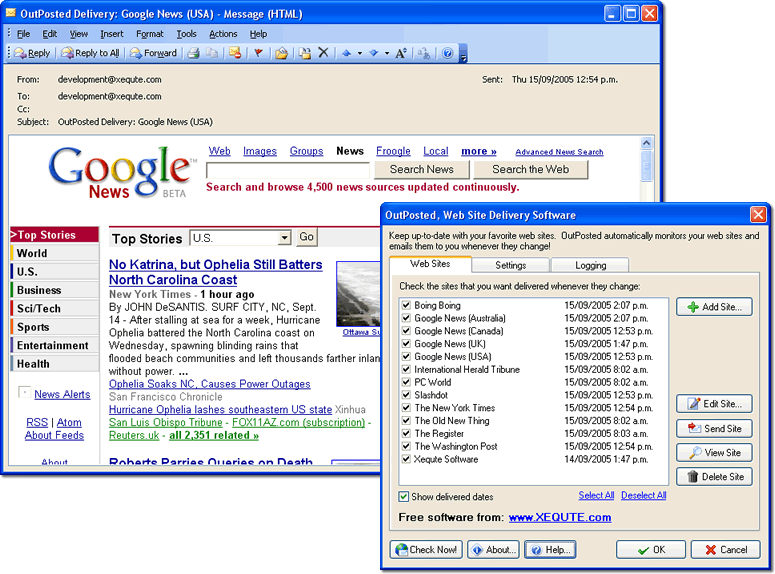Click the Search News button
The height and width of the screenshot is (574, 775).
point(422,170)
